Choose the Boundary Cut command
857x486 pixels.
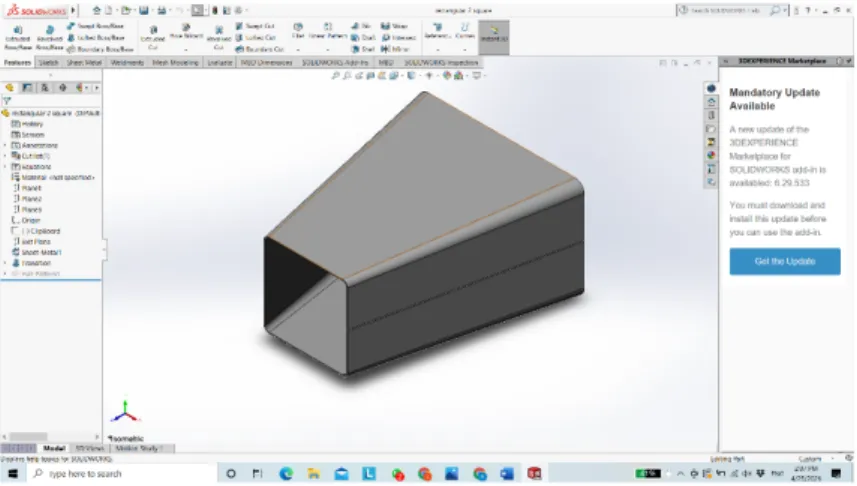pos(260,49)
